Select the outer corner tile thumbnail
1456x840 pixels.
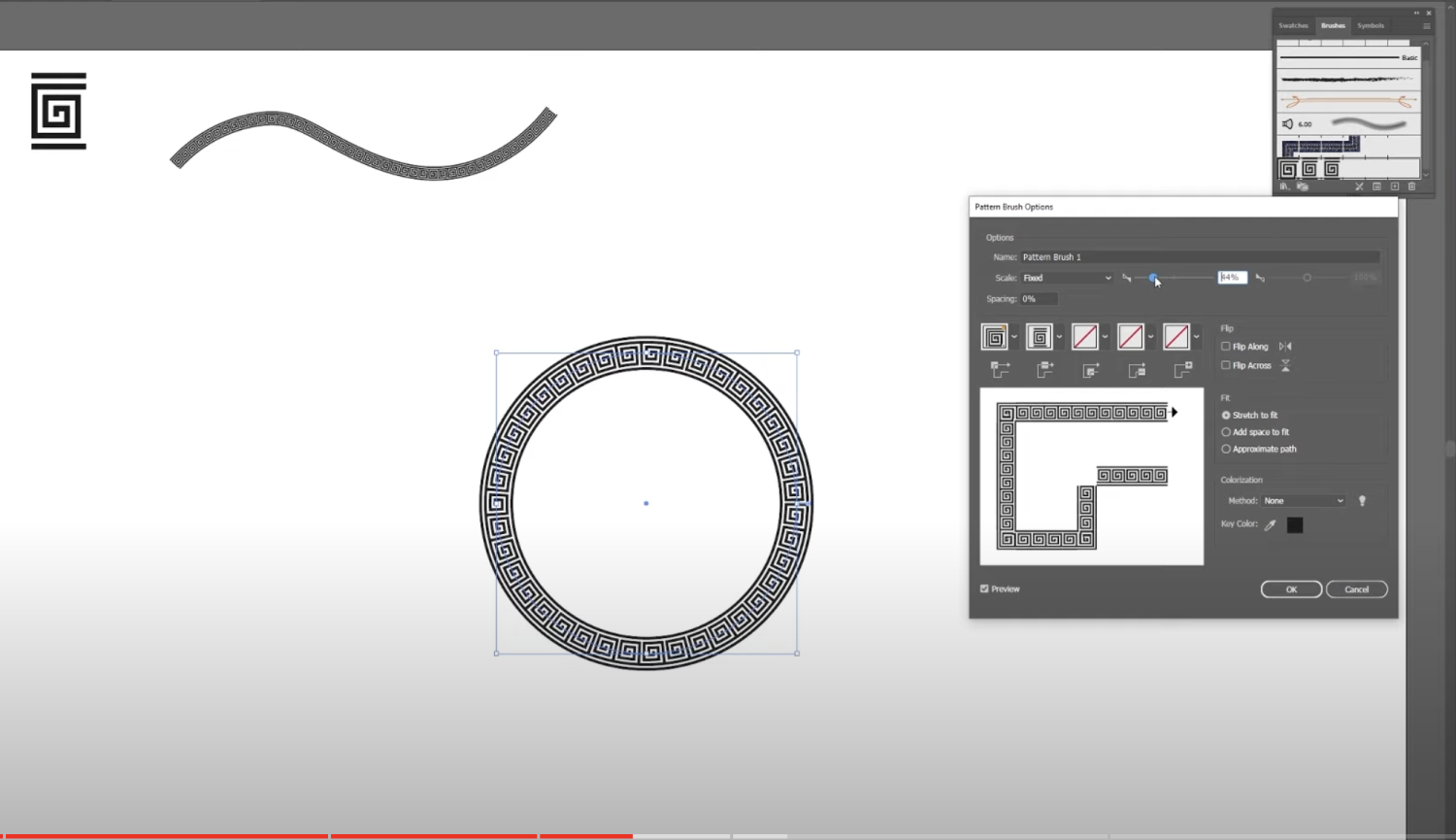995,336
